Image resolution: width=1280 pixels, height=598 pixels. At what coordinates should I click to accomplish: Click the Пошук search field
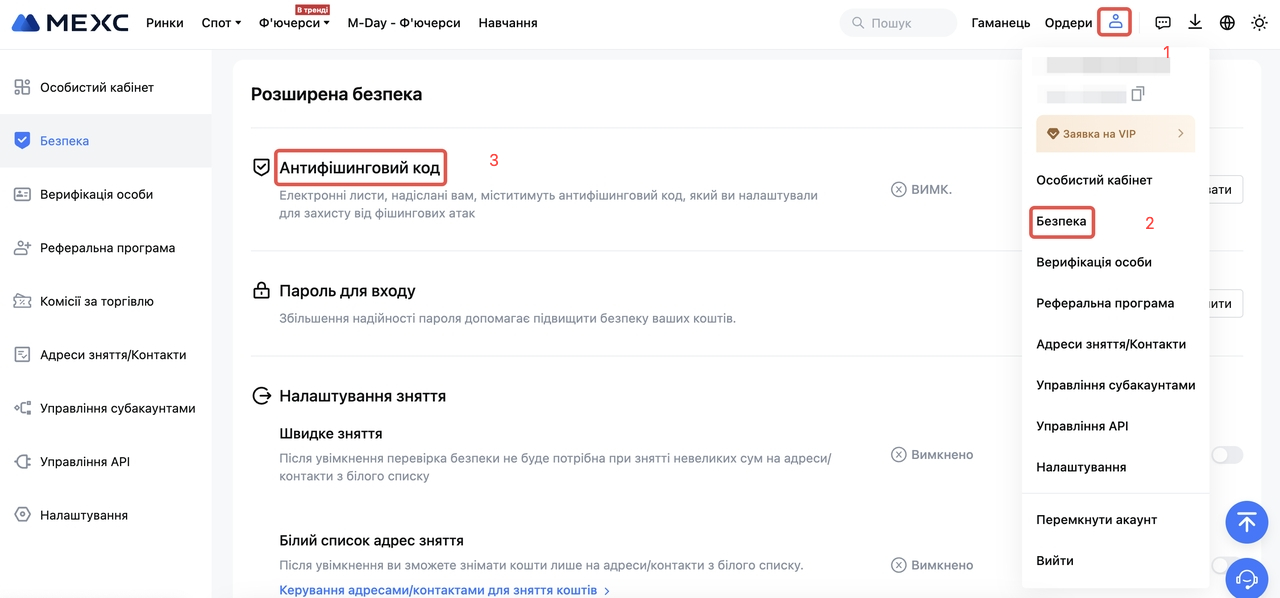click(898, 22)
